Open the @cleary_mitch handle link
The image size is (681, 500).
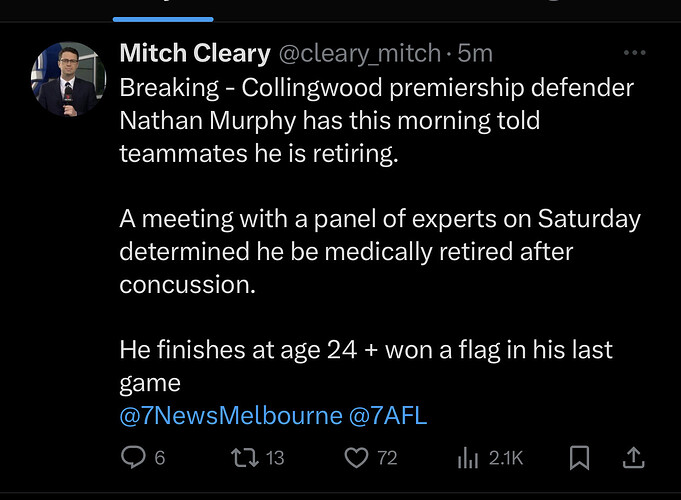pyautogui.click(x=360, y=53)
